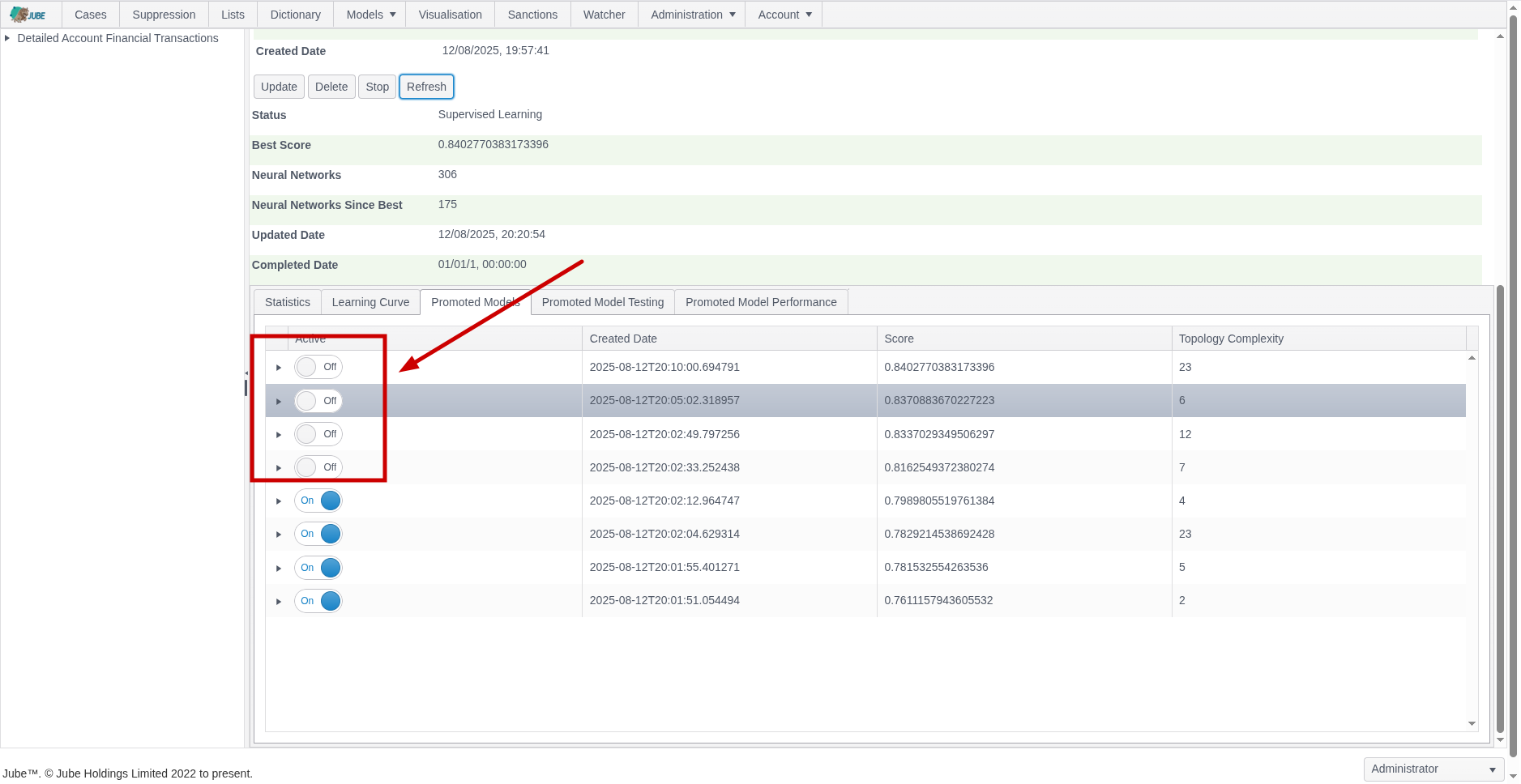
Task: Open the Cases menu
Action: tap(91, 15)
